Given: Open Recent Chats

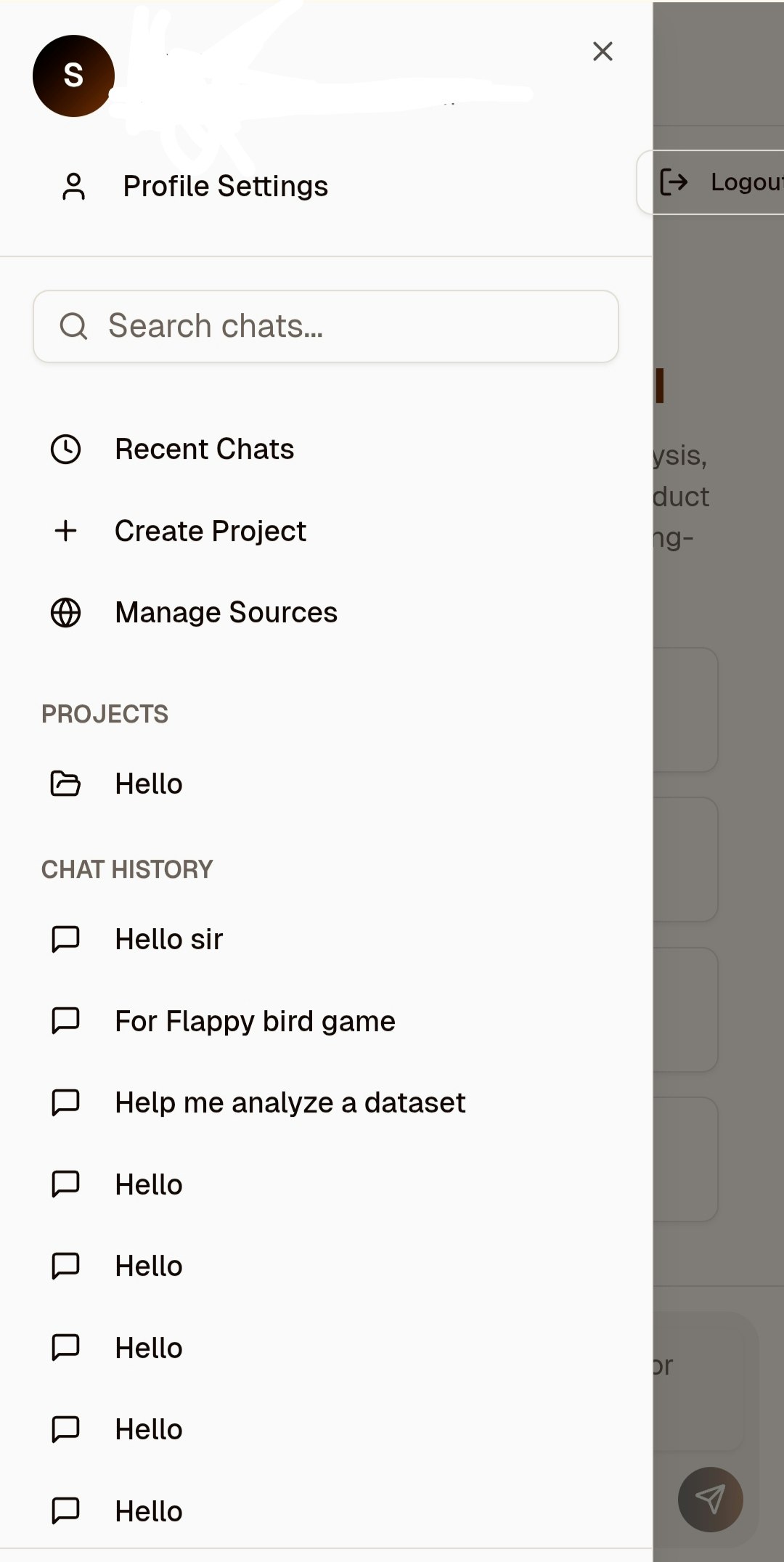Looking at the screenshot, I should click(204, 449).
